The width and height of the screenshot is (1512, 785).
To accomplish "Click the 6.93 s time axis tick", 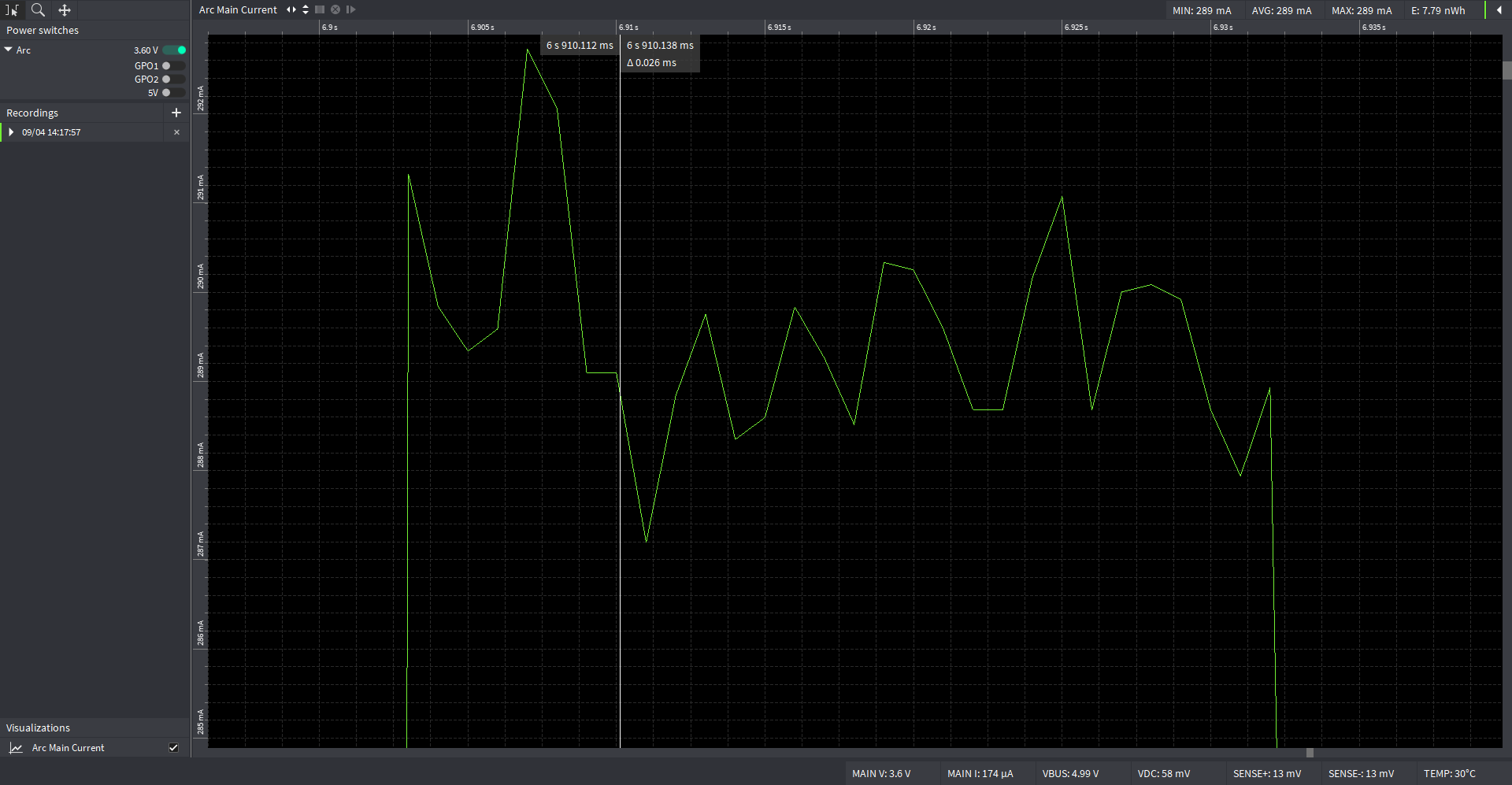I will 1223,28.
